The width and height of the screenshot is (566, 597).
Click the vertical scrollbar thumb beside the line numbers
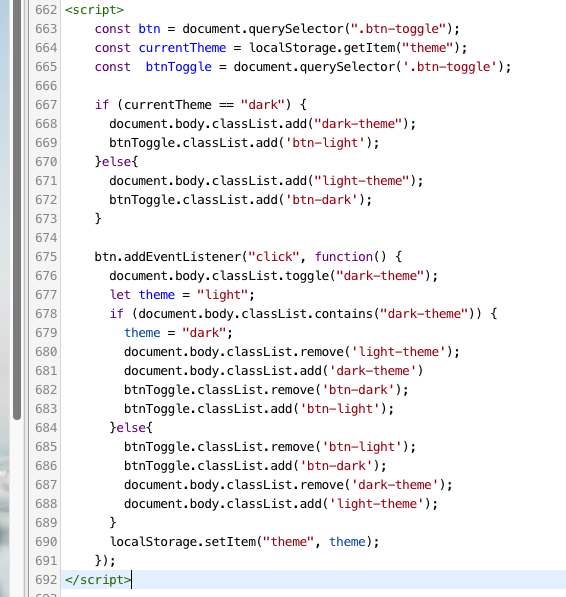tap(16, 209)
